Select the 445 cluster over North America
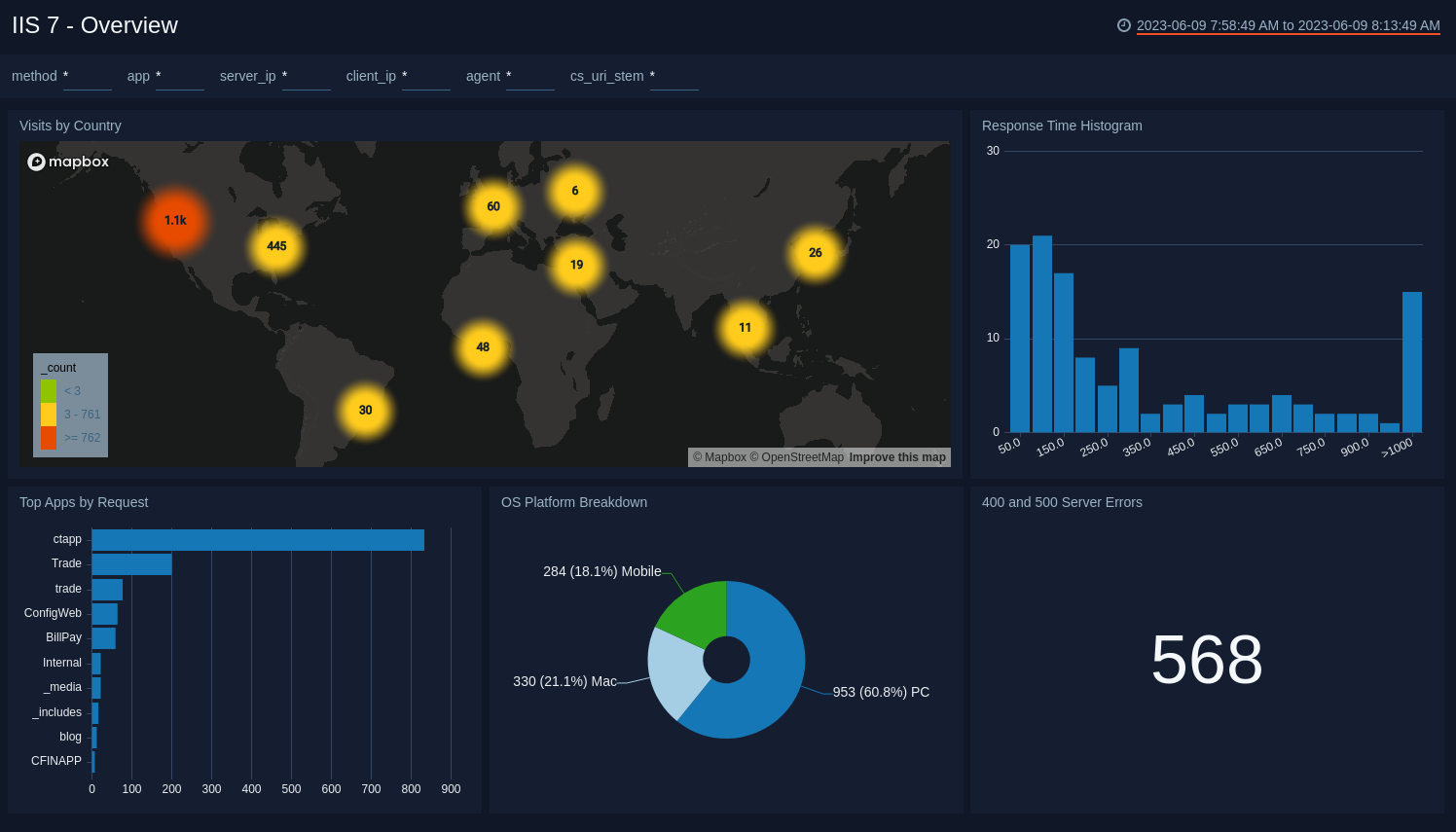This screenshot has width=1456, height=832. tap(275, 246)
